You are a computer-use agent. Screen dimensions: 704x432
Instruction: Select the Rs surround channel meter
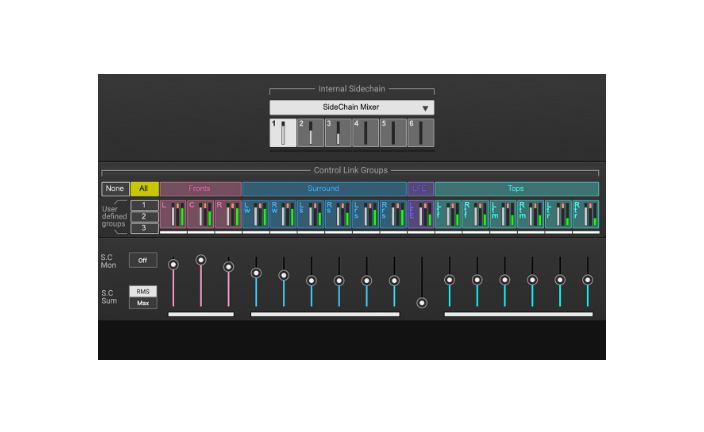(338, 215)
